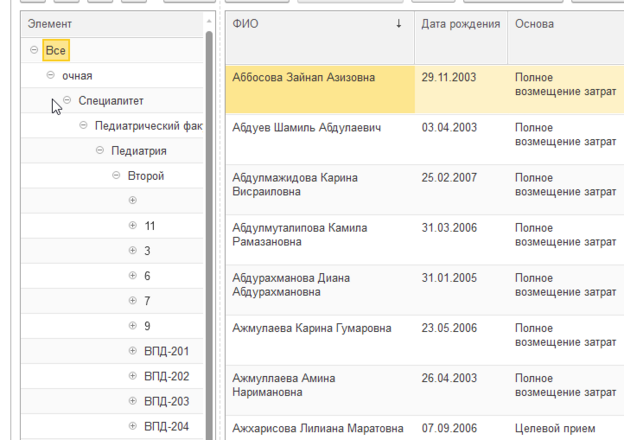Image resolution: width=624 pixels, height=440 pixels.
Task: Select the ВПД-204 tree item
Action: [166, 426]
